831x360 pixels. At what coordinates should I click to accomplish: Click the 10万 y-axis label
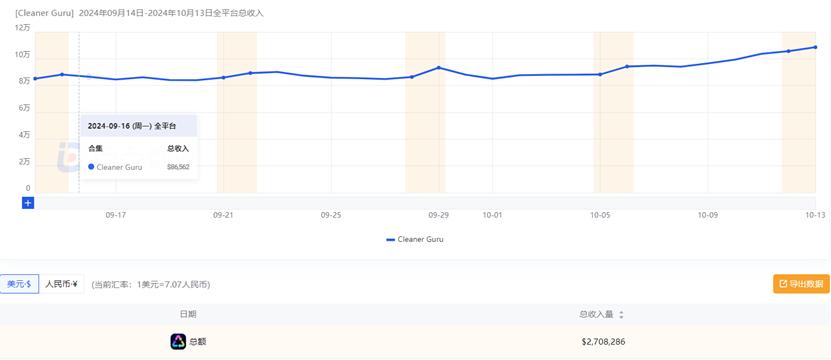[x=23, y=55]
